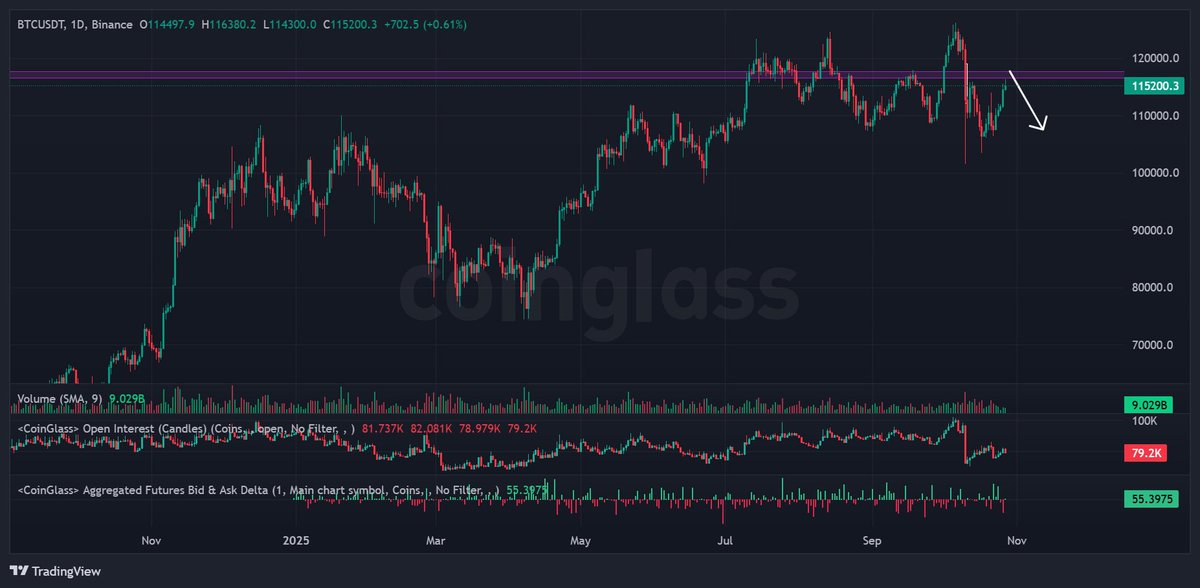Click the 100000.0 price axis label
Screen dimensions: 1200x588
pyautogui.click(x=1157, y=173)
